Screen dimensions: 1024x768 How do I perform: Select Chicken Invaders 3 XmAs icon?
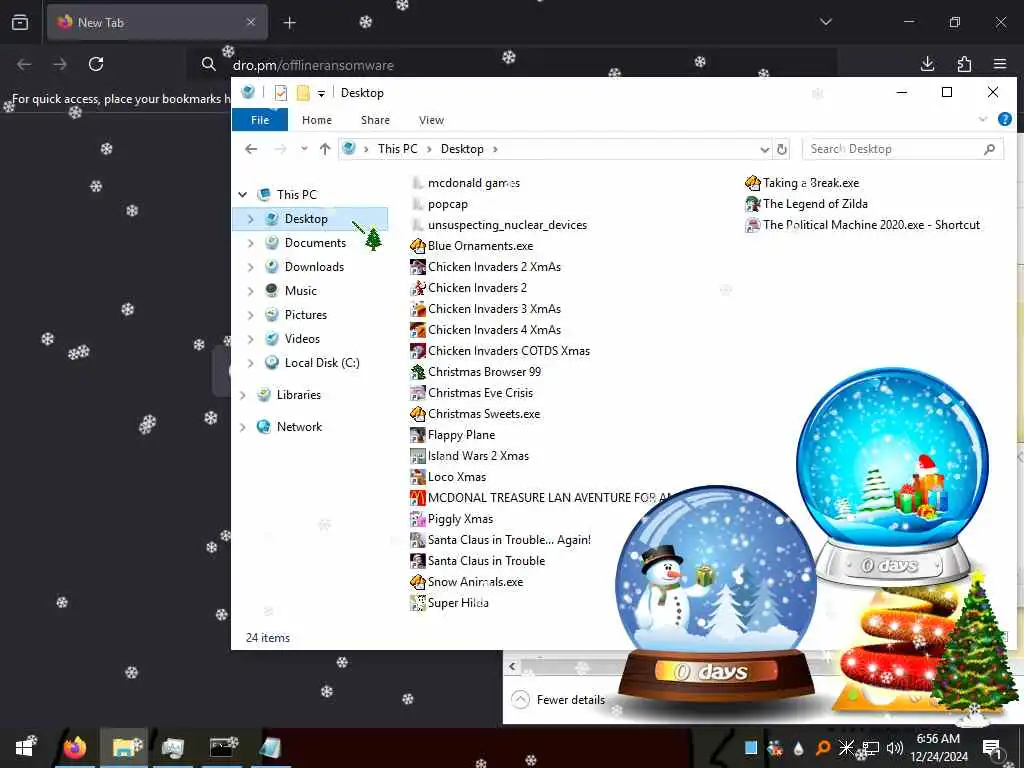point(417,309)
